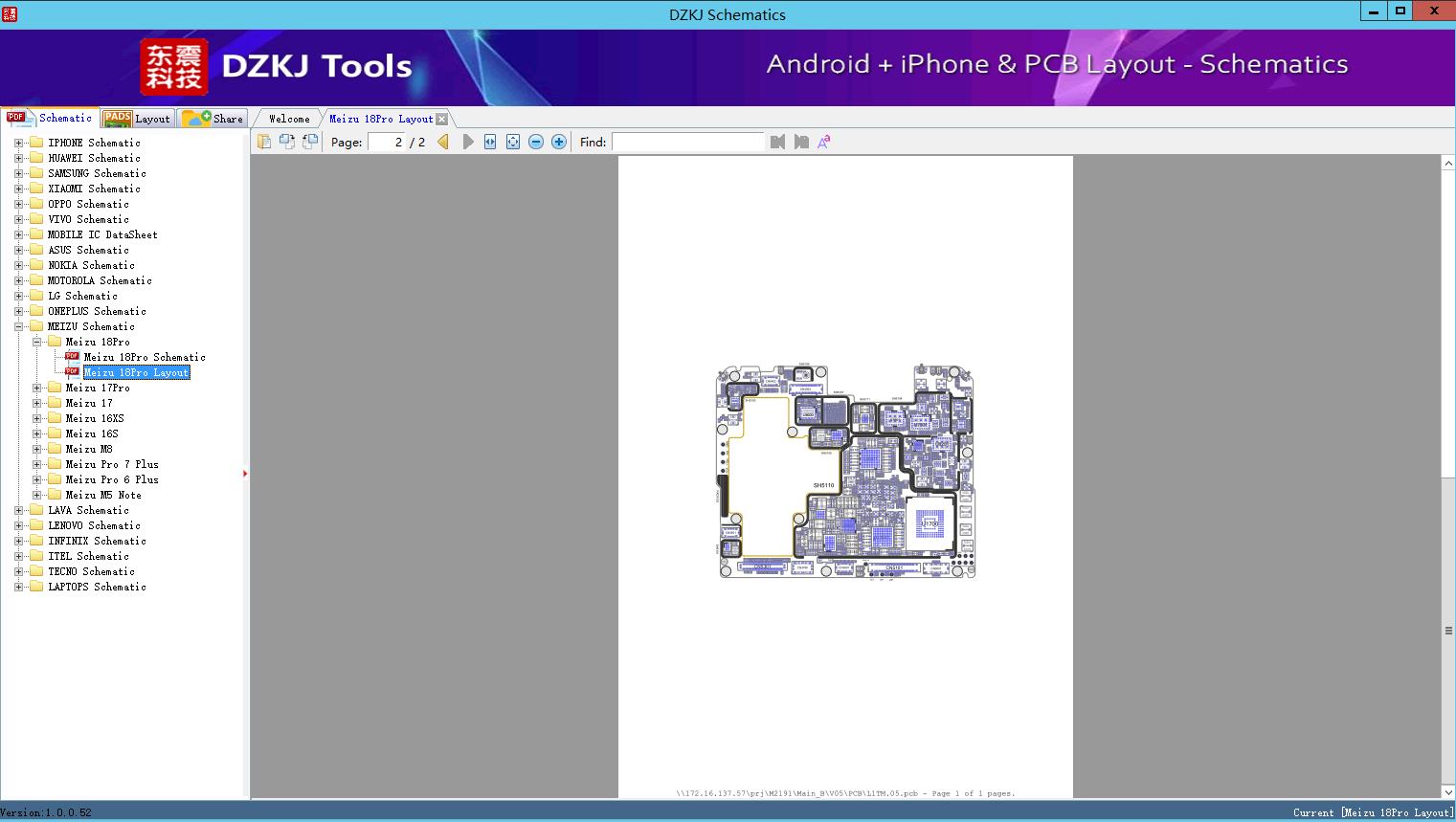1456x822 pixels.
Task: Click the viewer scrollbar down arrow
Action: pos(1448,791)
